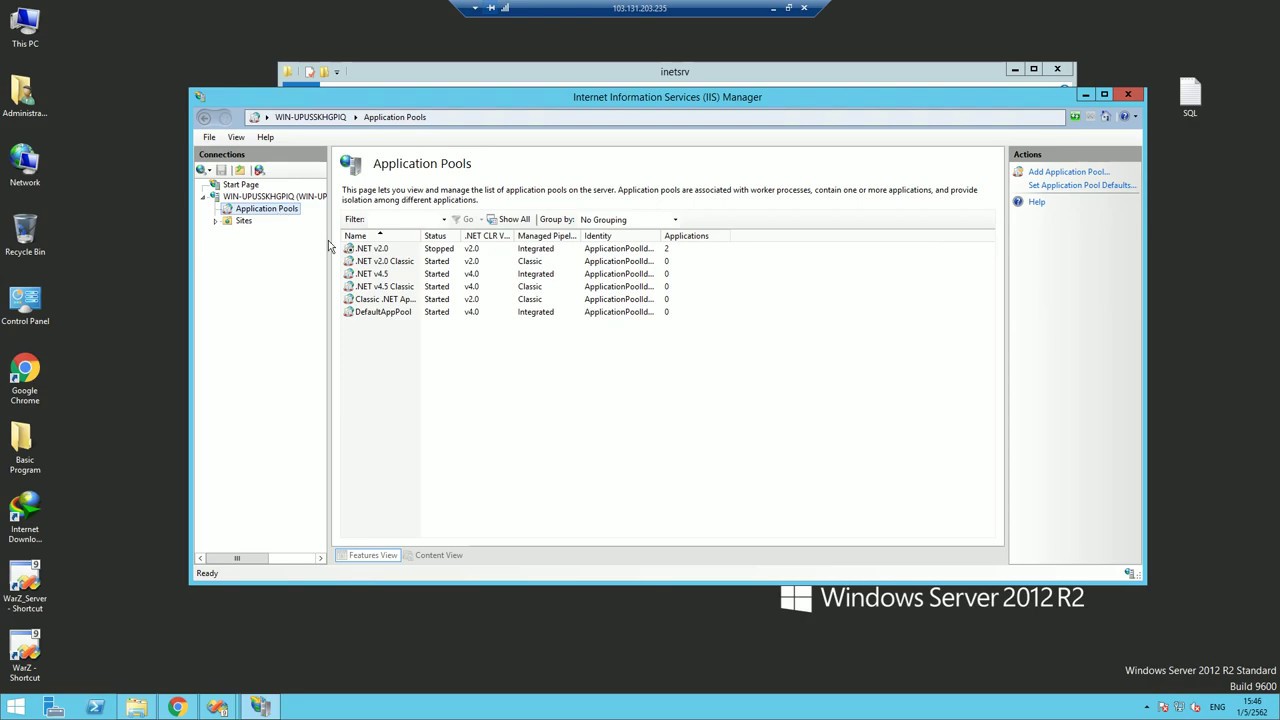Click the status bar configuration icon at bottom right
This screenshot has height=720, width=1280.
point(1129,574)
